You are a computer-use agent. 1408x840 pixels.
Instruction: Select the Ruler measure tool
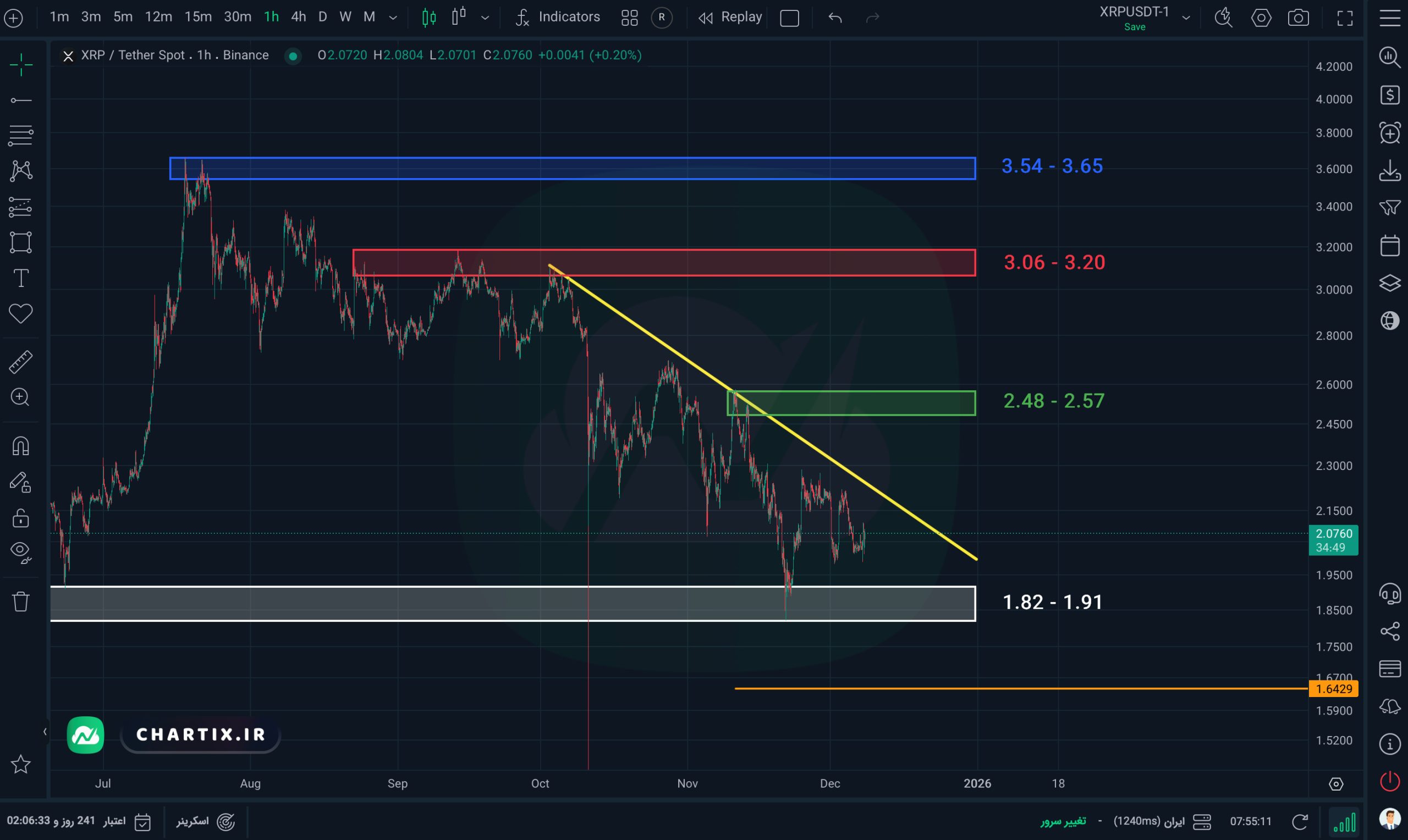point(21,362)
